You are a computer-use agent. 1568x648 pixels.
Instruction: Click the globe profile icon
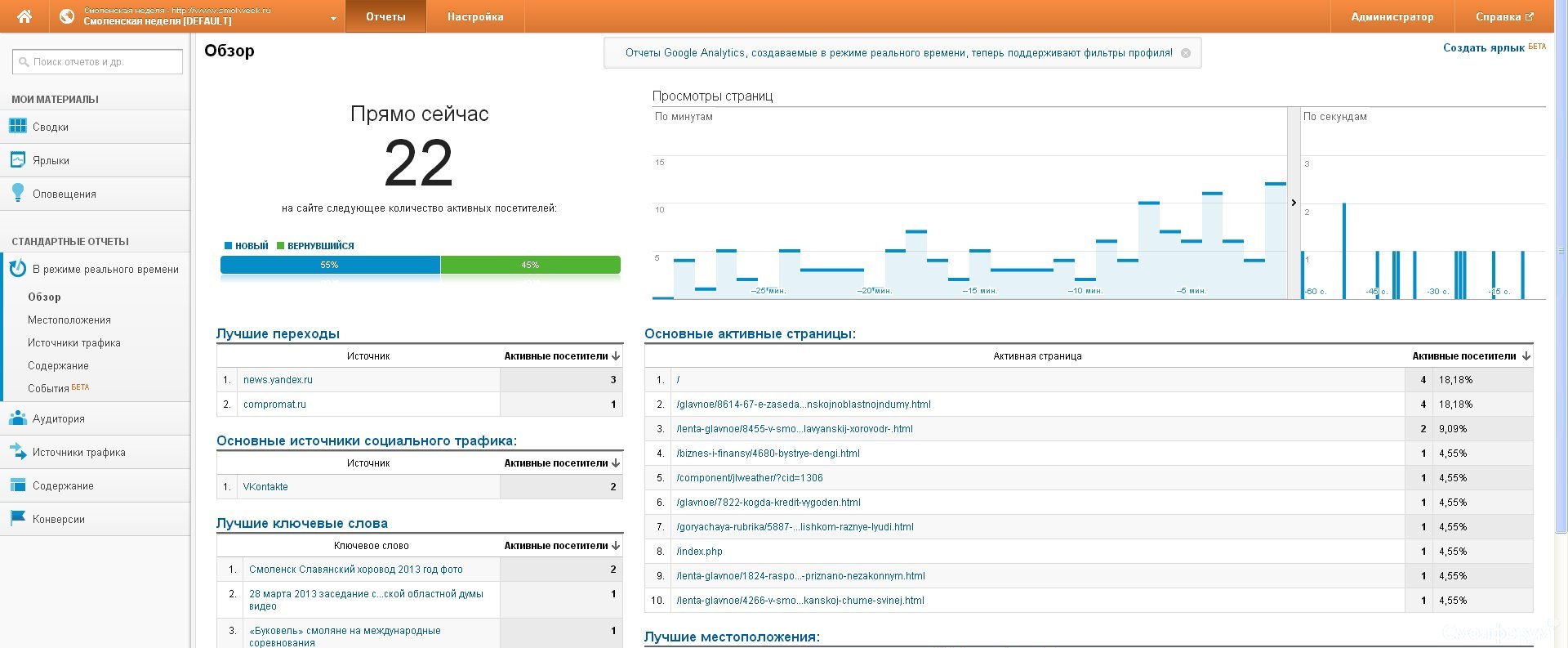(67, 16)
